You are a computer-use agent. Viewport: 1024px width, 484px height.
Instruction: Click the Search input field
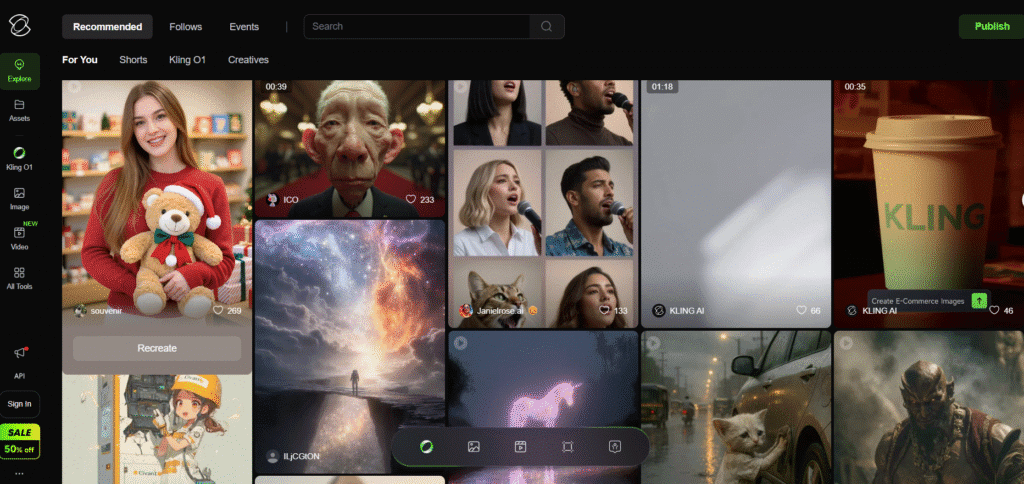pyautogui.click(x=420, y=27)
